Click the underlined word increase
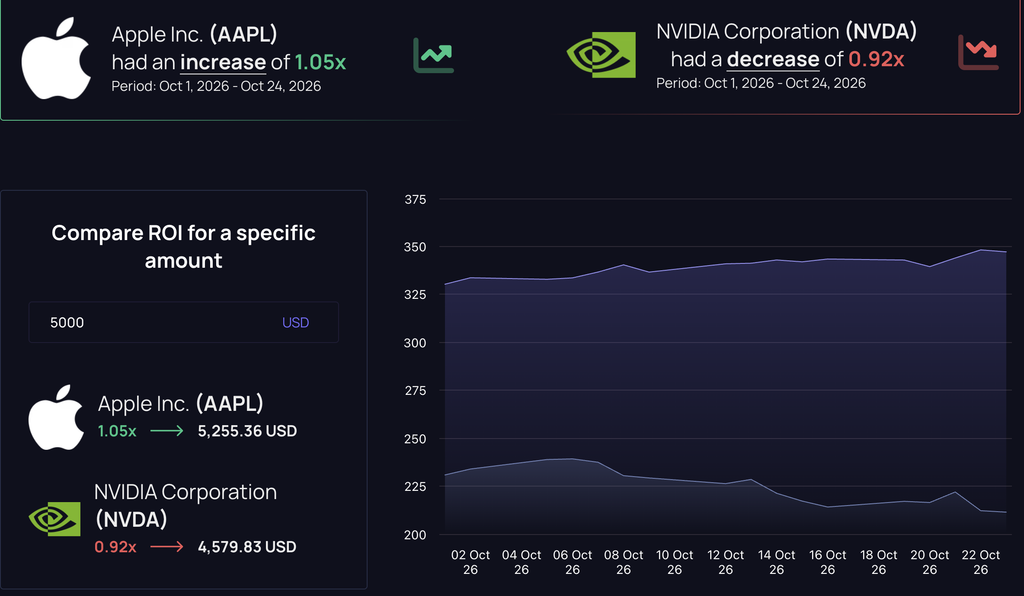This screenshot has width=1024, height=596. [223, 62]
